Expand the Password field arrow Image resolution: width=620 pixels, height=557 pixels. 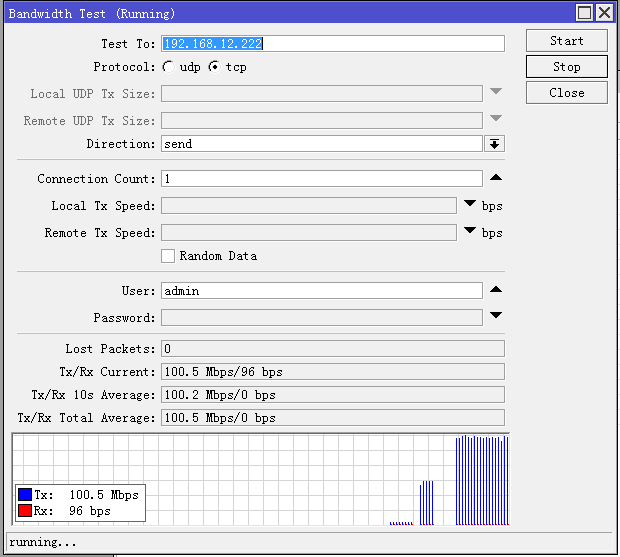[x=495, y=316]
